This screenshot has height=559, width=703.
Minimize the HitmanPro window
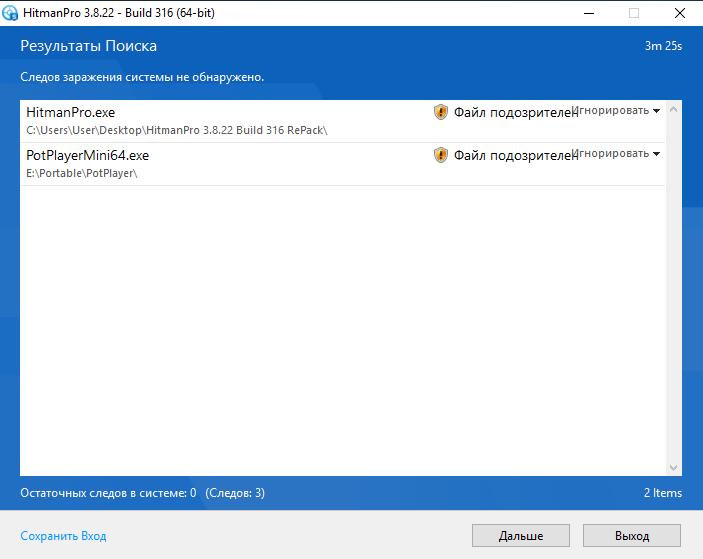point(589,13)
